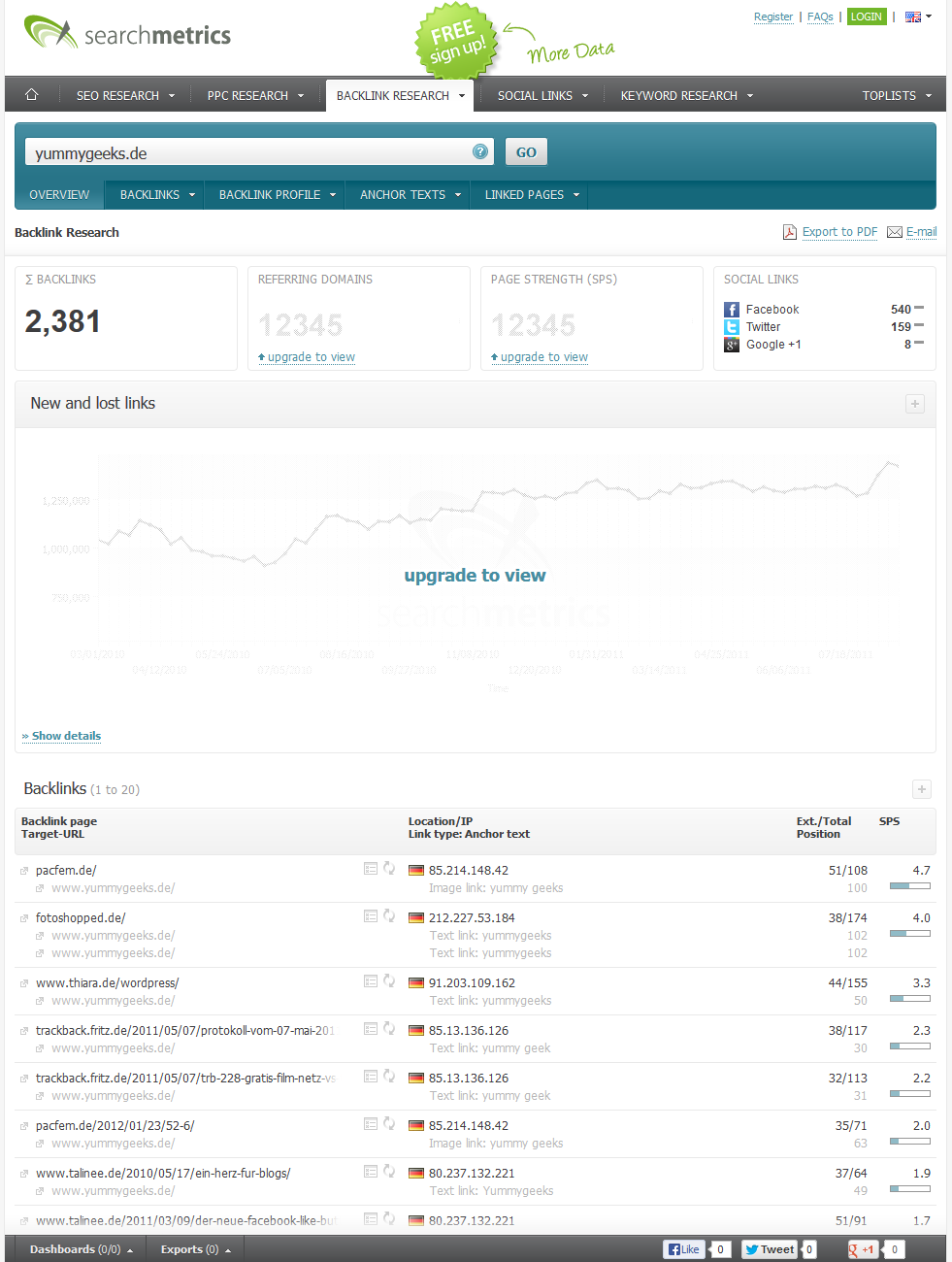This screenshot has height=1262, width=952.
Task: Click the 2,381 backlinks total
Action: tap(63, 321)
